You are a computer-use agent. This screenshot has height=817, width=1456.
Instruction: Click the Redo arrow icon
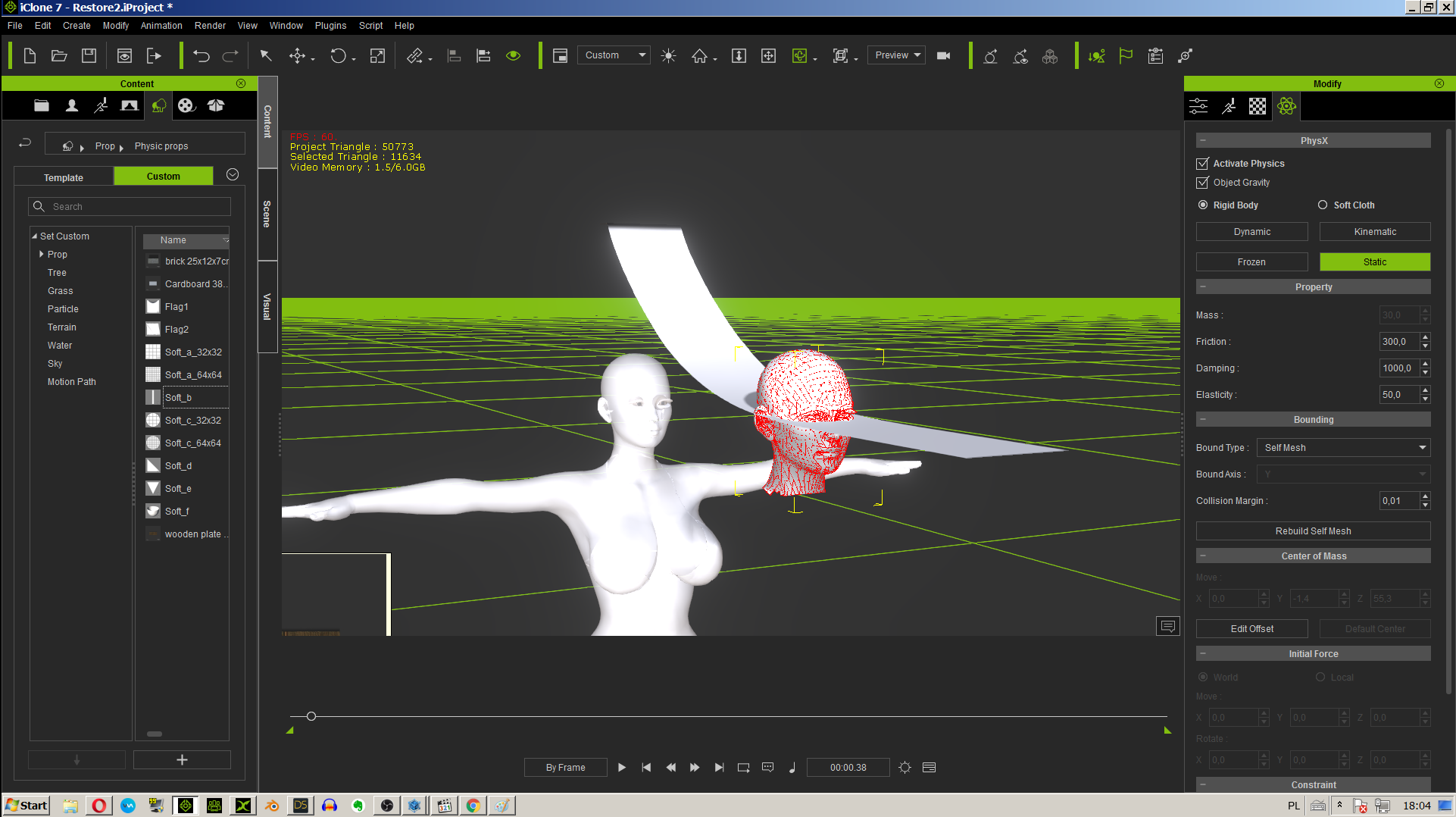pos(230,55)
